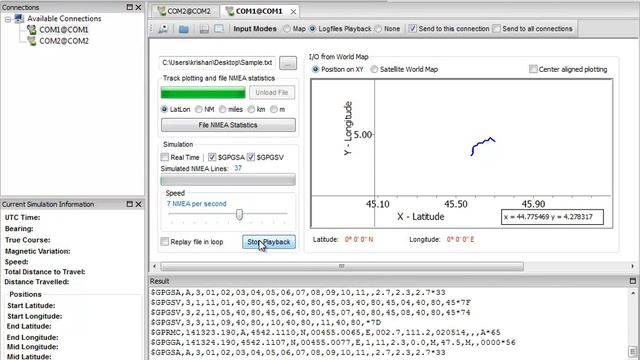This screenshot has height=360, width=640.
Task: Click the Stop Playback button
Action: [x=269, y=242]
